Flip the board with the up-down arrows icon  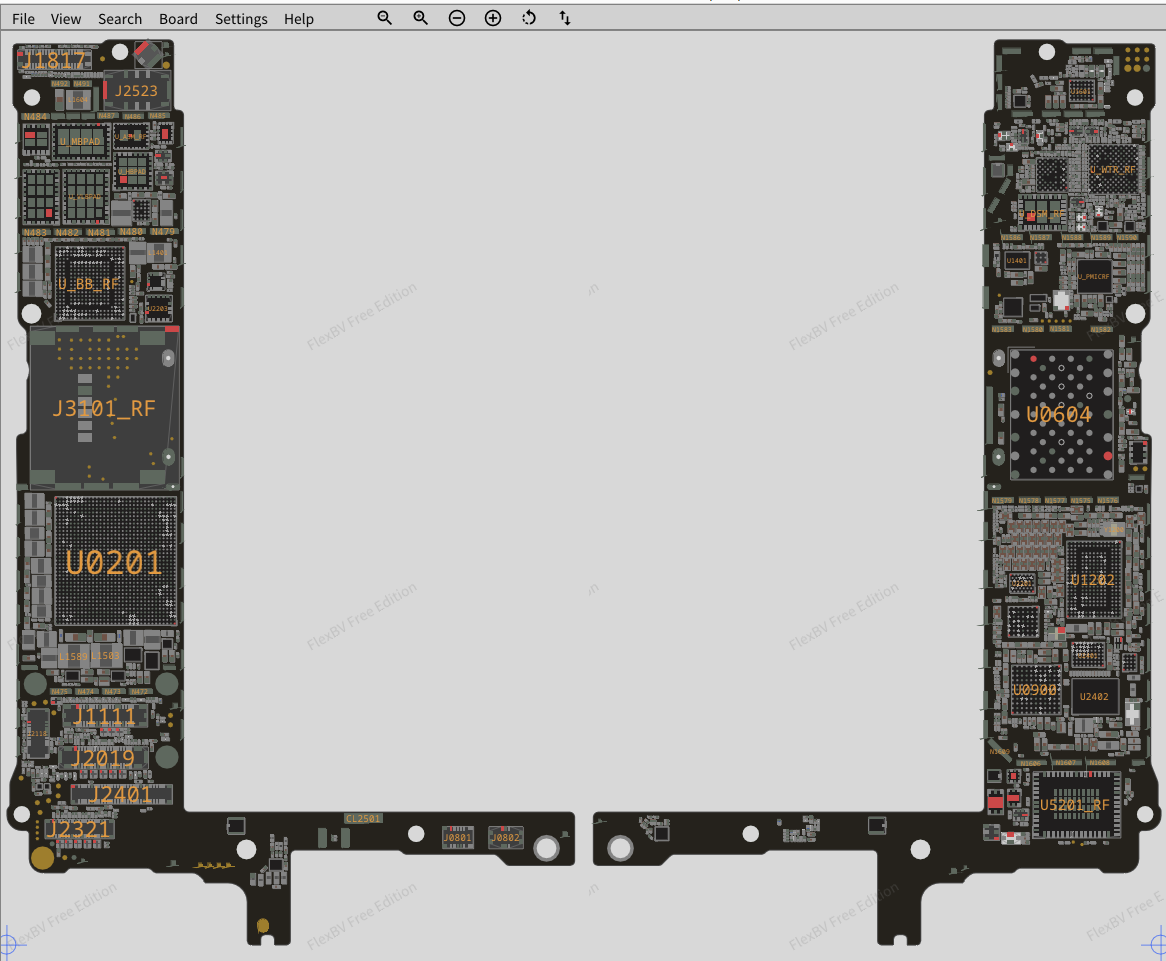tap(565, 18)
